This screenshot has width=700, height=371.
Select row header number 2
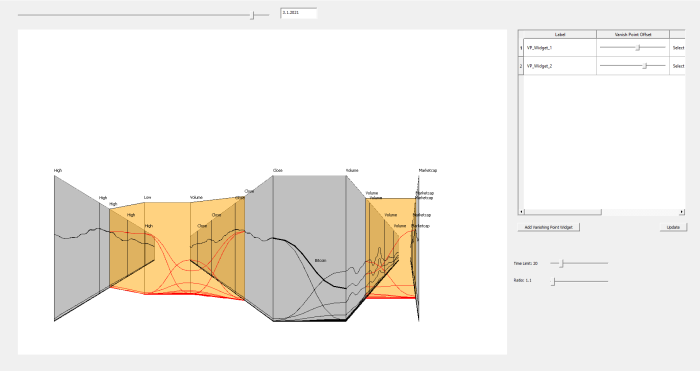tap(521, 66)
